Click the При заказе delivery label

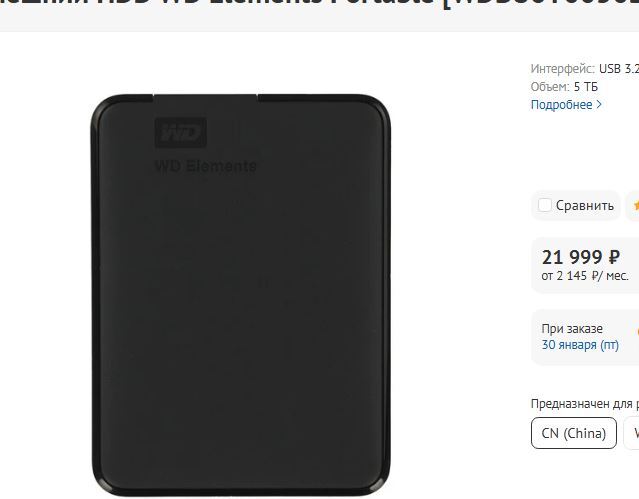pyautogui.click(x=572, y=329)
